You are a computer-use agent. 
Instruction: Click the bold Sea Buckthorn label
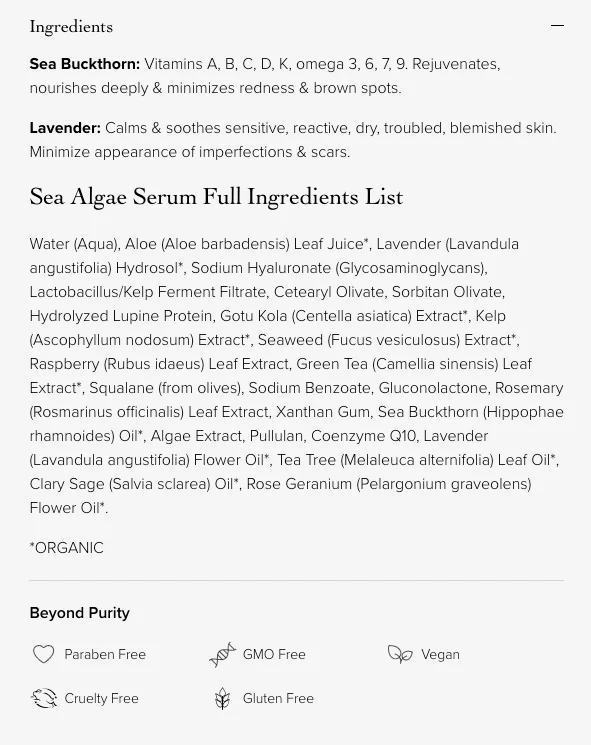pos(85,64)
